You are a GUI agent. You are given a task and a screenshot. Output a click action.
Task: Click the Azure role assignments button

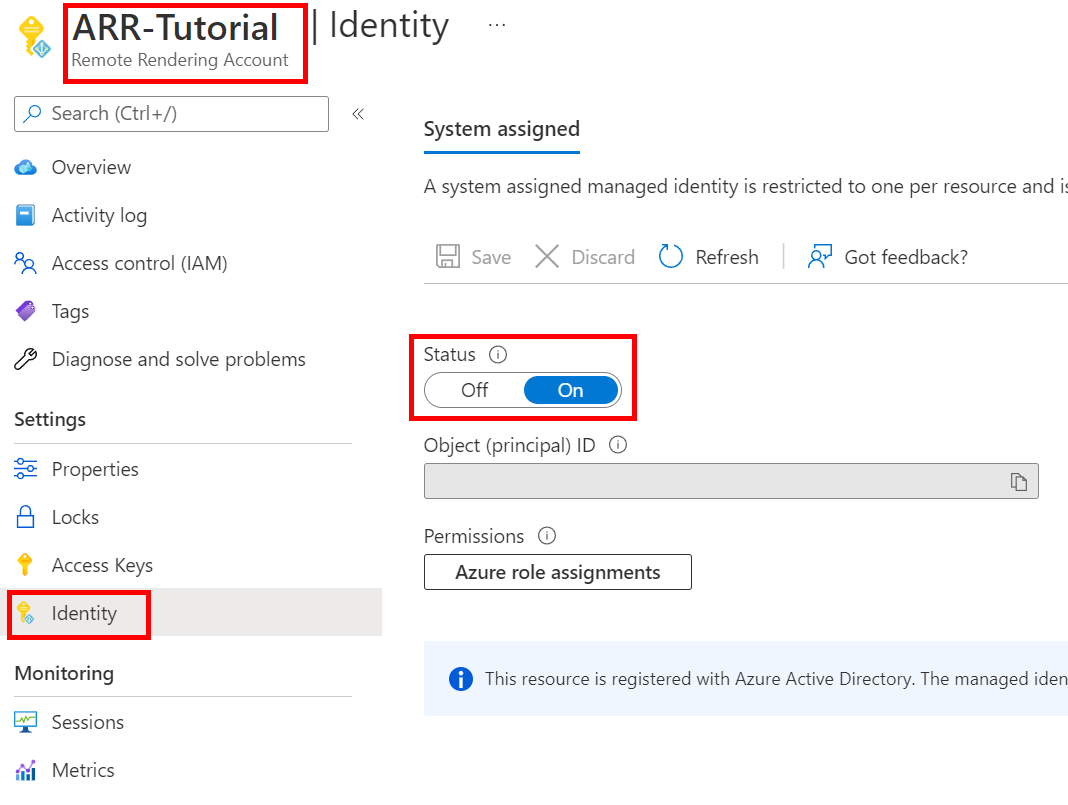[x=558, y=572]
